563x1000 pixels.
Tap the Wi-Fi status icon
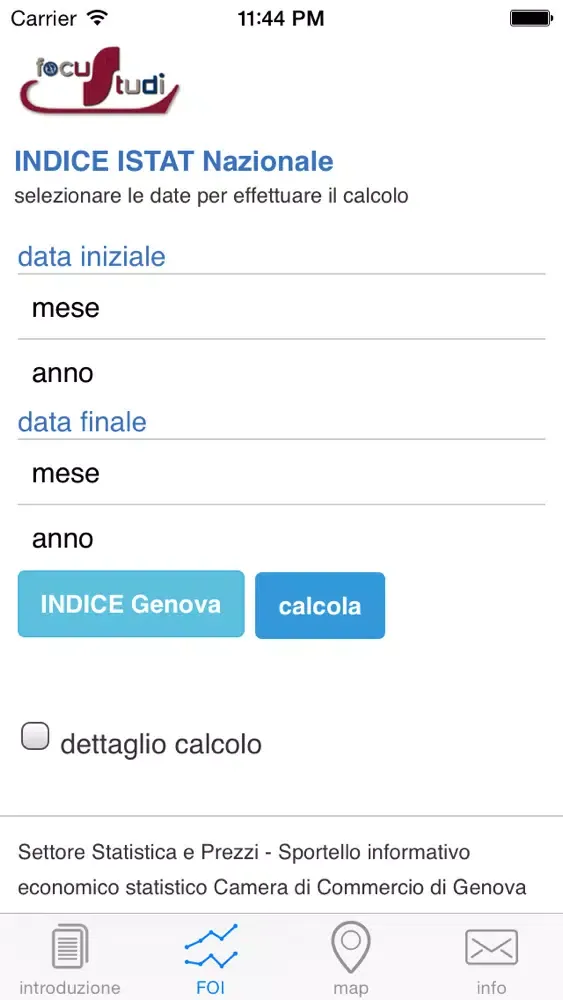(x=97, y=18)
